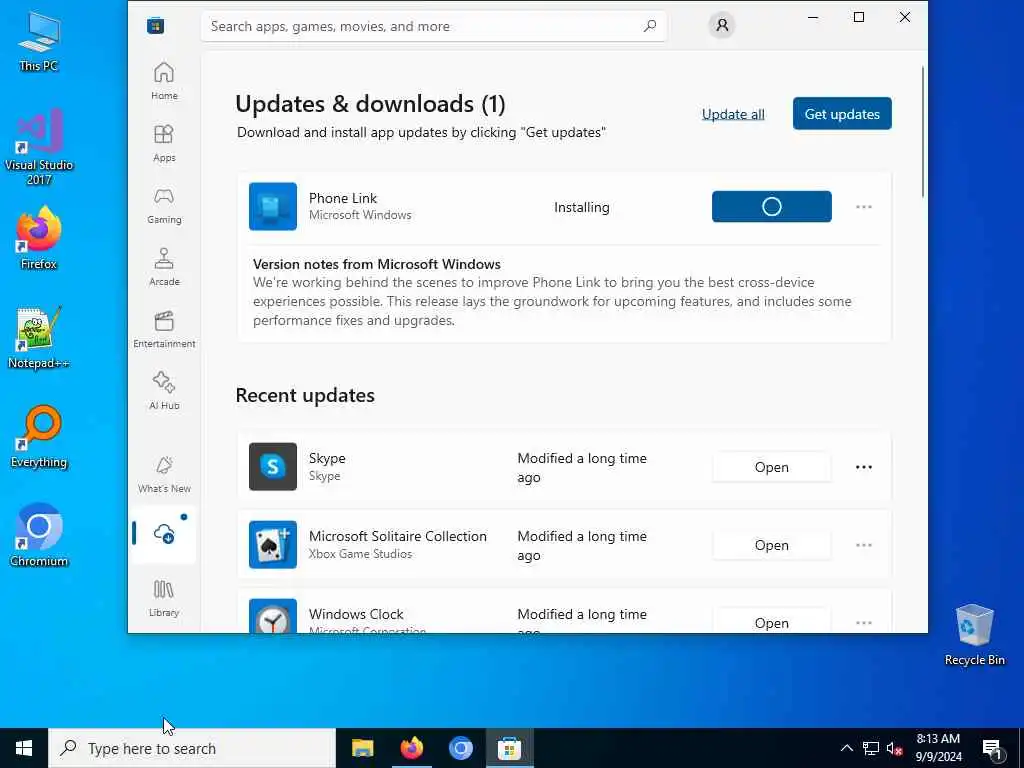This screenshot has width=1024, height=768.
Task: Select This PC desktop icon
Action: pos(39,41)
